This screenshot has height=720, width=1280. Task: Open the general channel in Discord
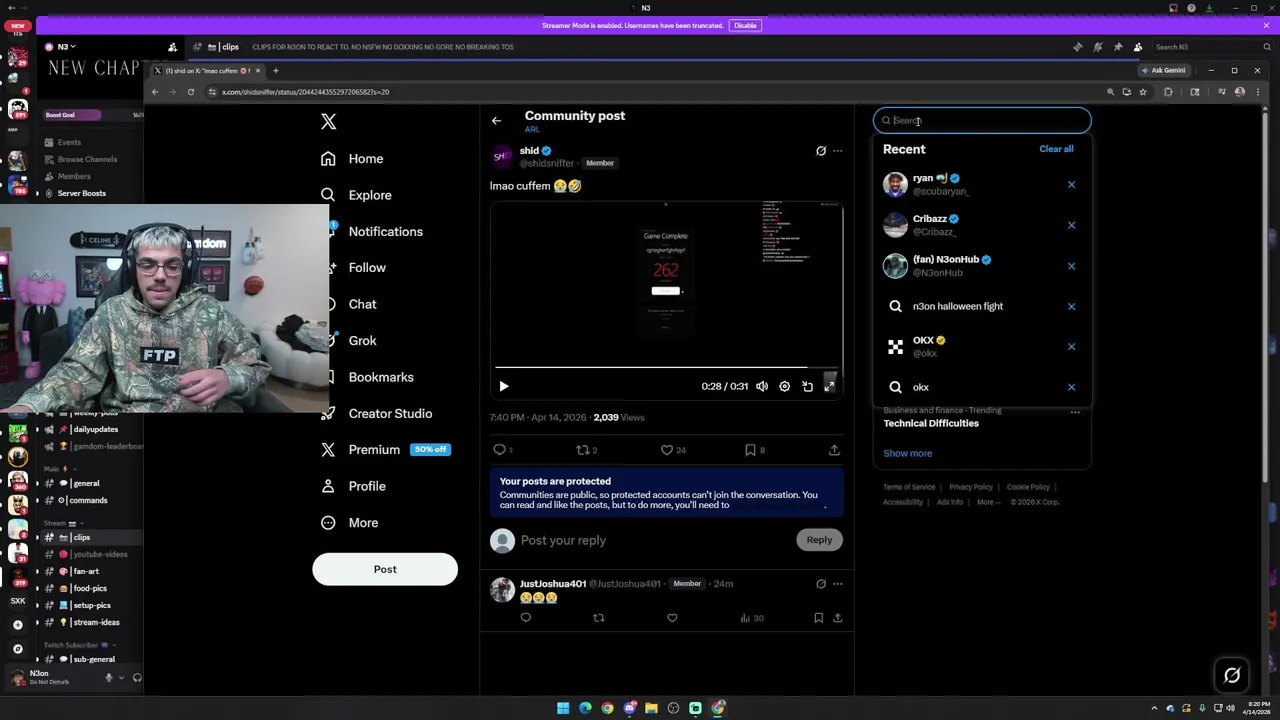[86, 483]
